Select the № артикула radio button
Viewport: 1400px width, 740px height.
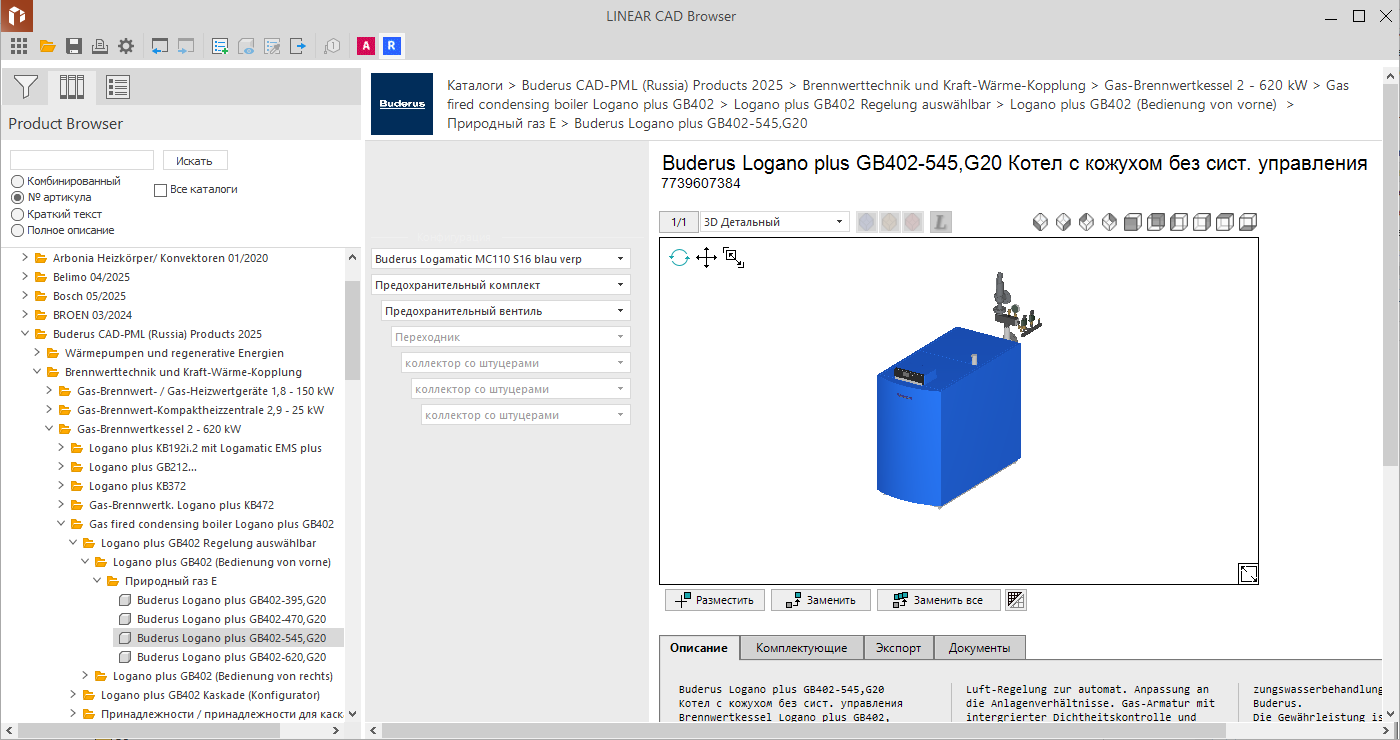click(17, 198)
